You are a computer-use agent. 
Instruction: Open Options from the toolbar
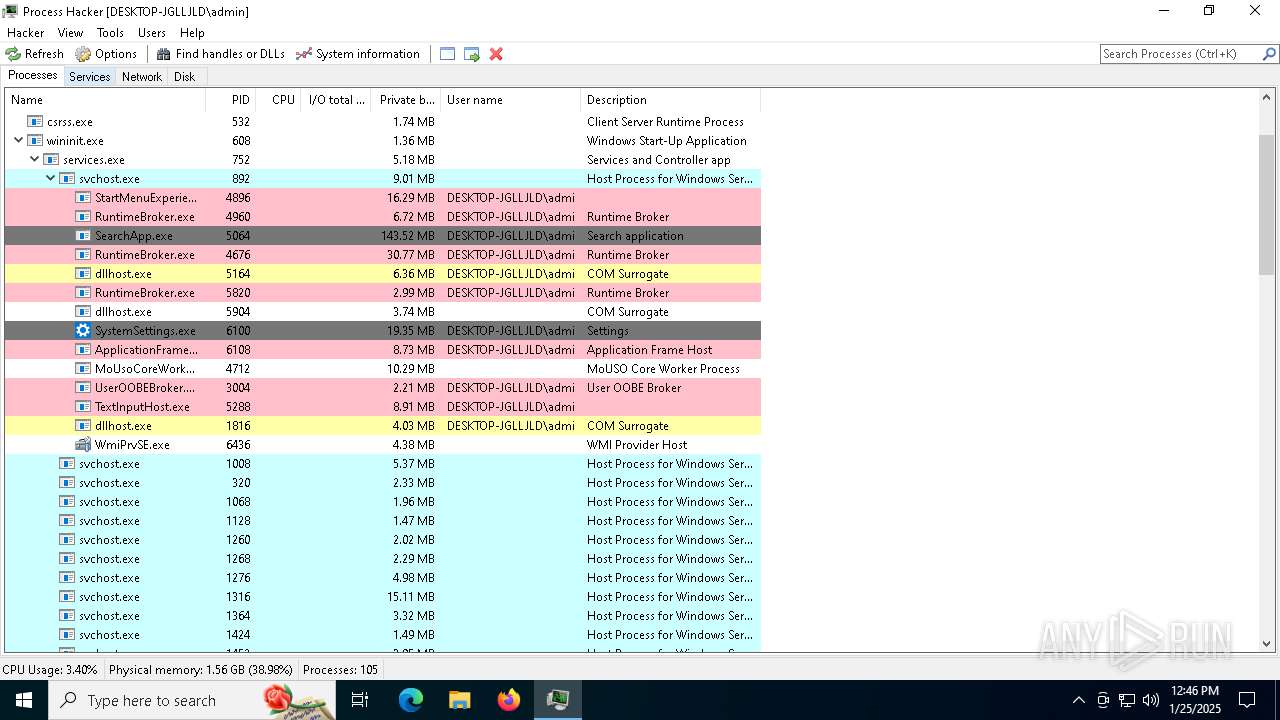coord(106,54)
